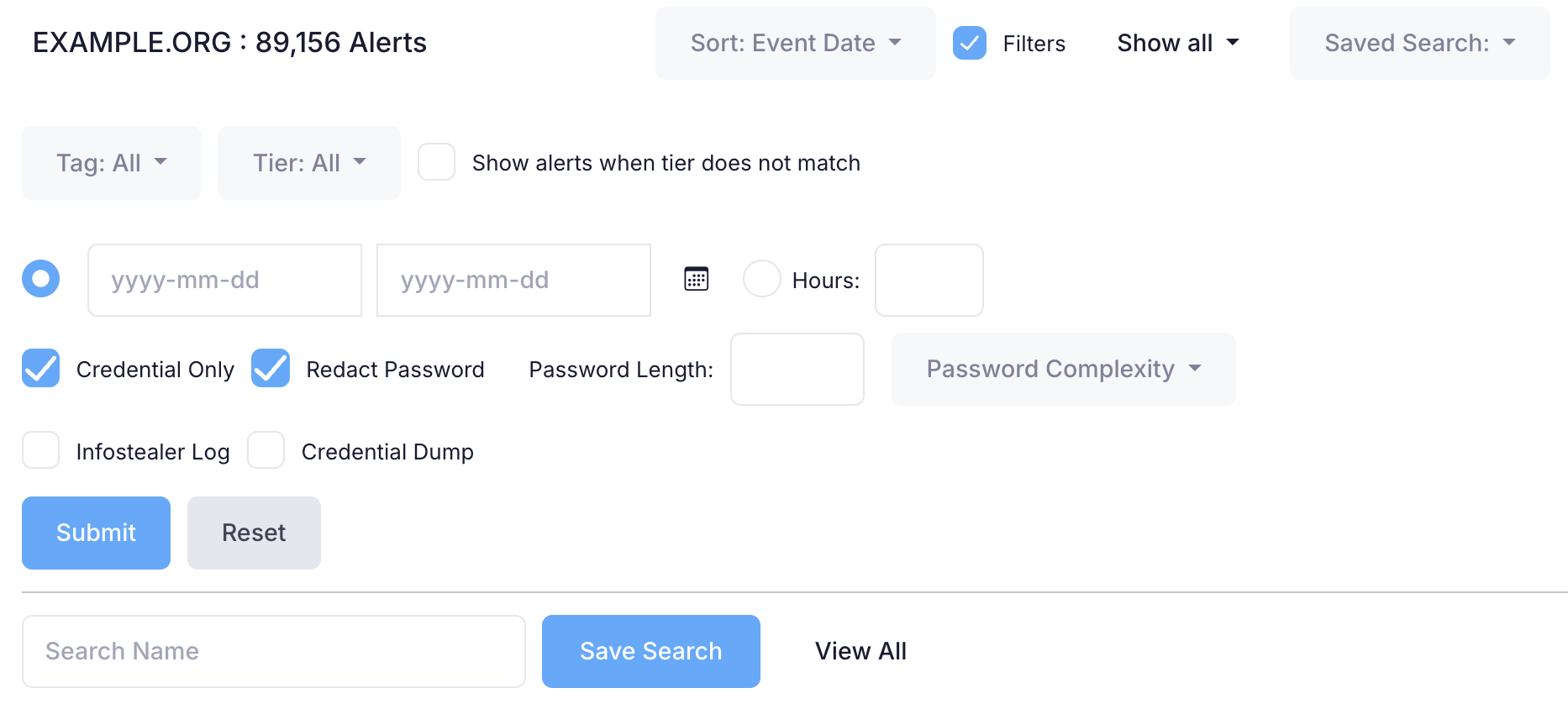1568x709 pixels.
Task: Open the Tier: All dropdown
Action: [309, 163]
